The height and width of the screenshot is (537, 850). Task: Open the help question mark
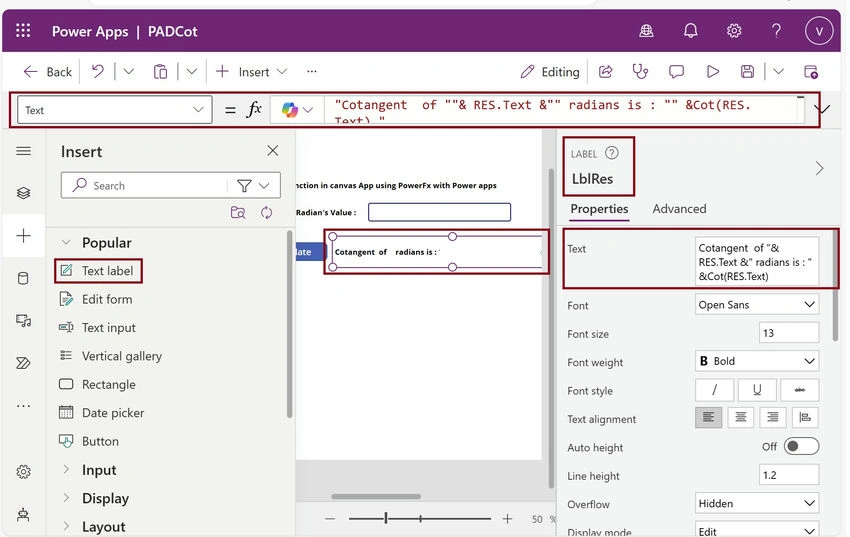[776, 31]
